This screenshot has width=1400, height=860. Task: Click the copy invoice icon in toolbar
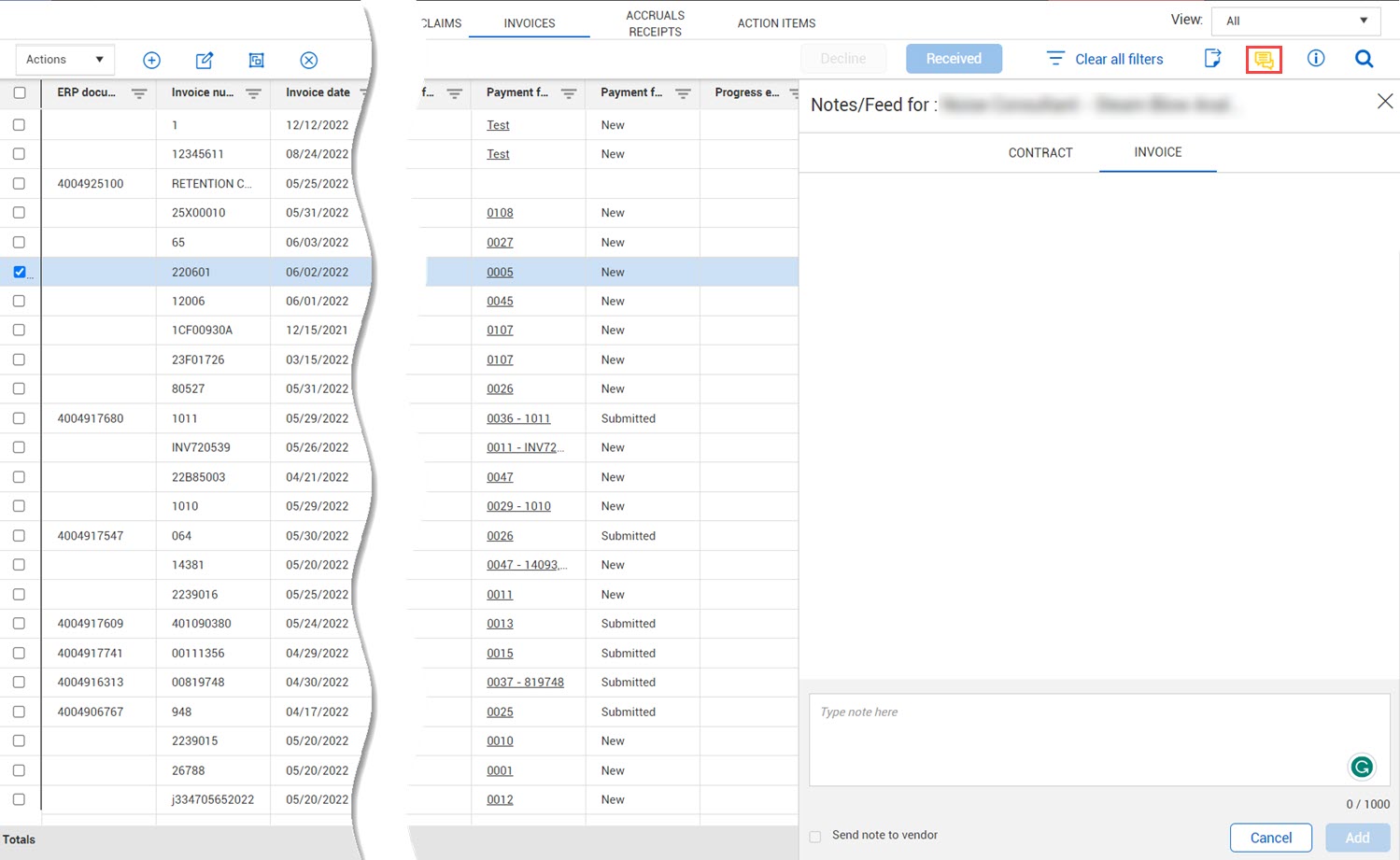coord(257,61)
